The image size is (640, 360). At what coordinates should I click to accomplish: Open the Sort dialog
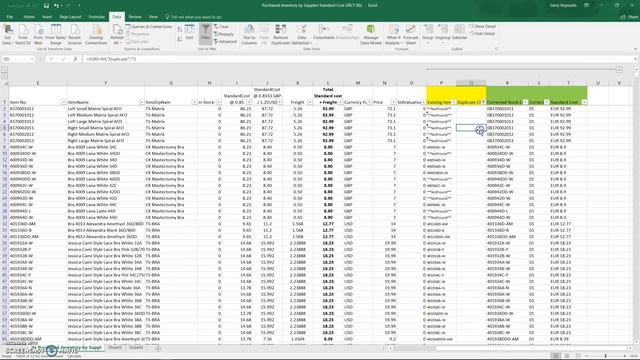[x=189, y=33]
